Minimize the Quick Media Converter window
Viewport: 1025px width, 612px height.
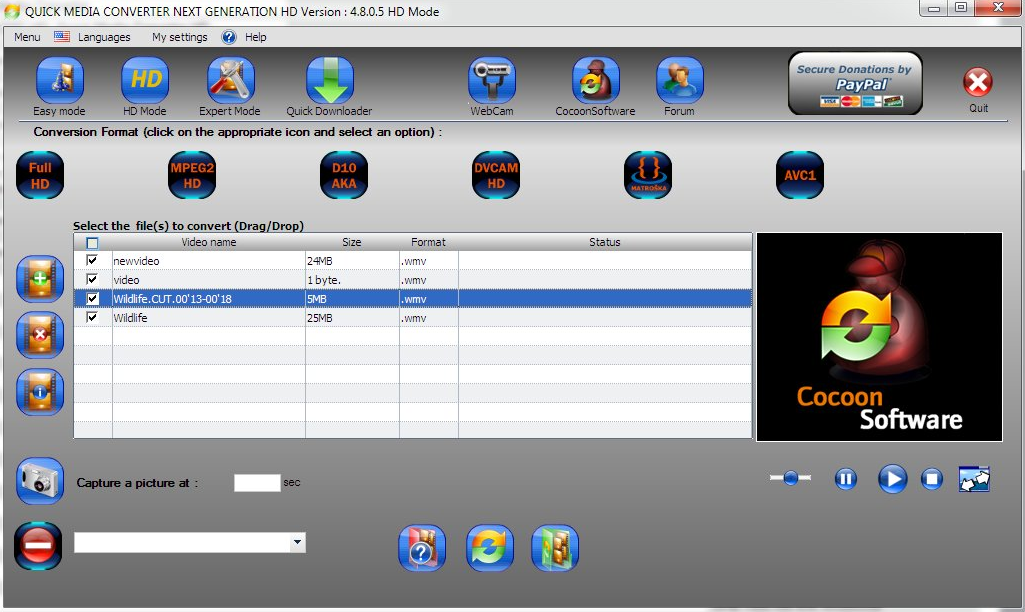click(x=933, y=8)
